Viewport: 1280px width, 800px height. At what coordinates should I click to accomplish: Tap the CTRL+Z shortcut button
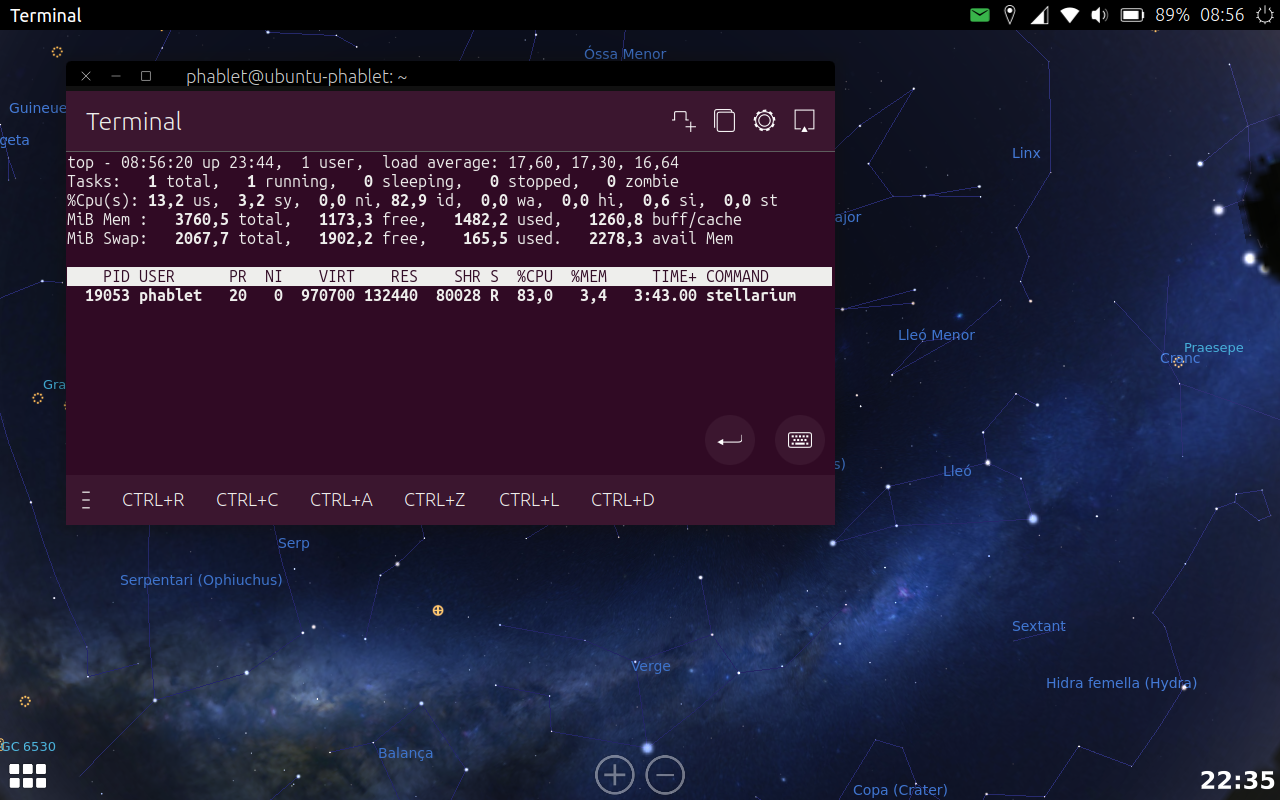point(435,500)
